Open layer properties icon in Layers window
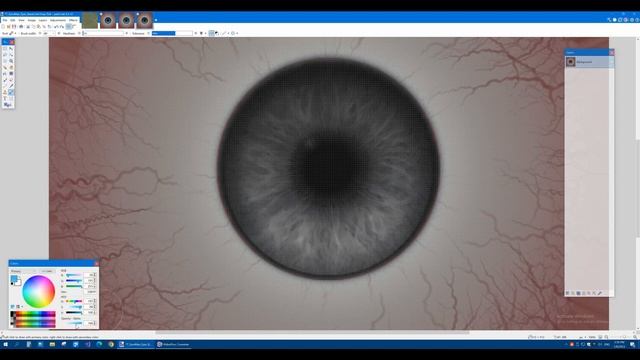 [600, 293]
